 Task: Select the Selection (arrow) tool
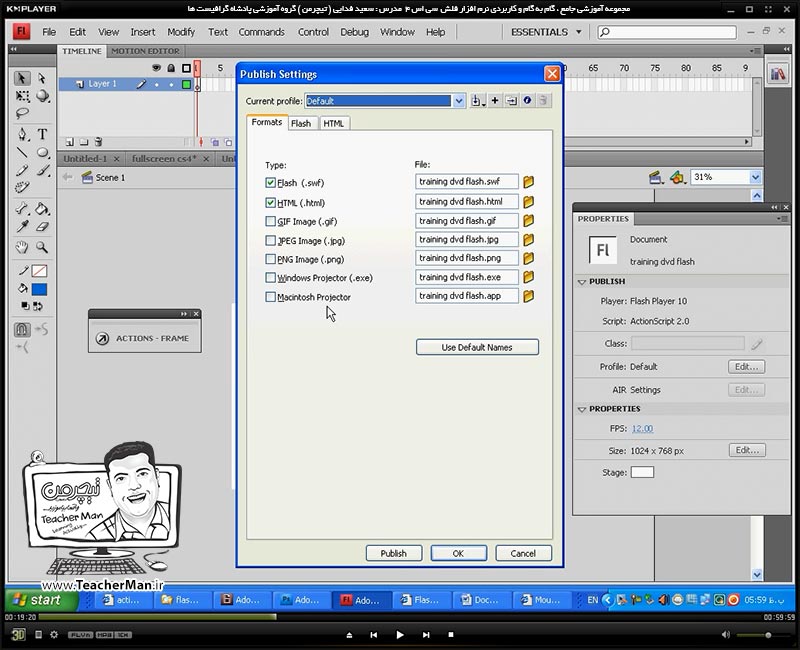22,79
